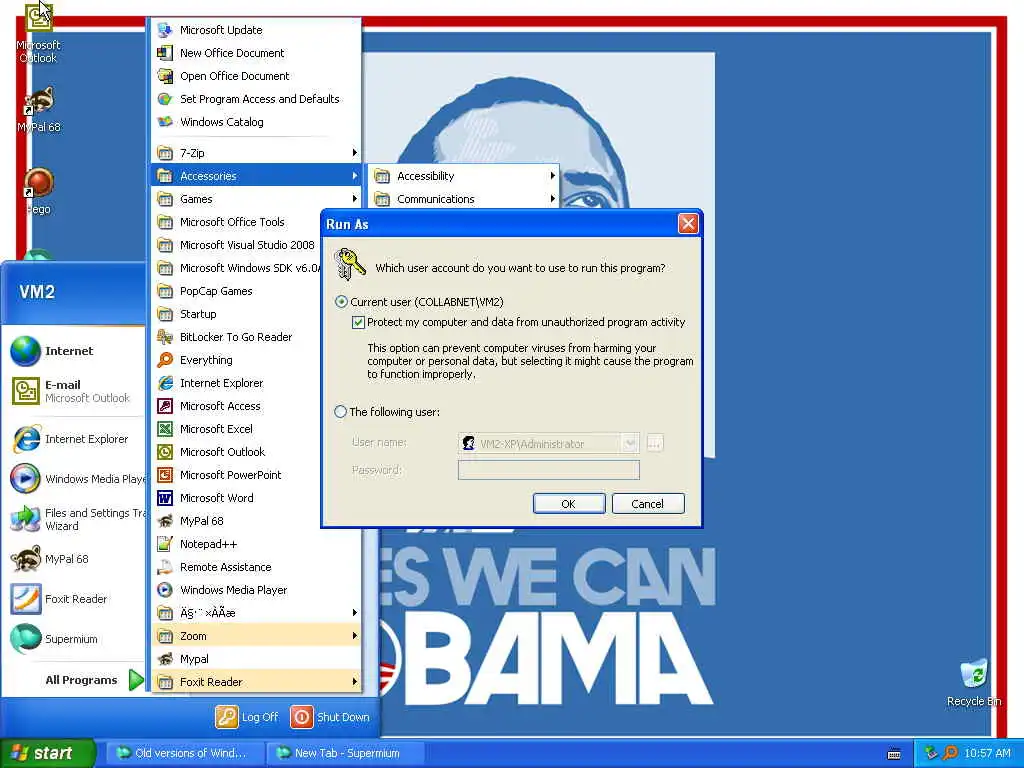This screenshot has height=768, width=1024.
Task: Open Microsoft Update in programs list
Action: [x=257, y=30]
